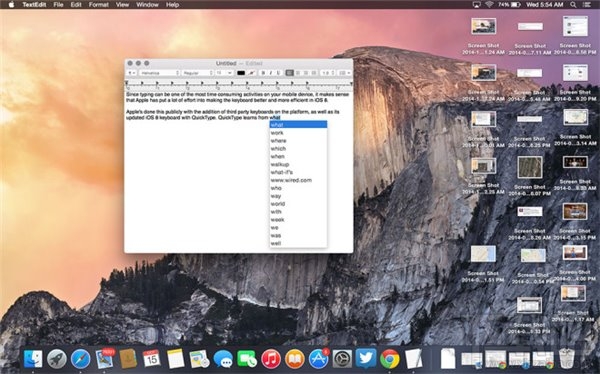Open Mail from the Dock
Image resolution: width=600 pixels, height=374 pixels.
(x=104, y=359)
